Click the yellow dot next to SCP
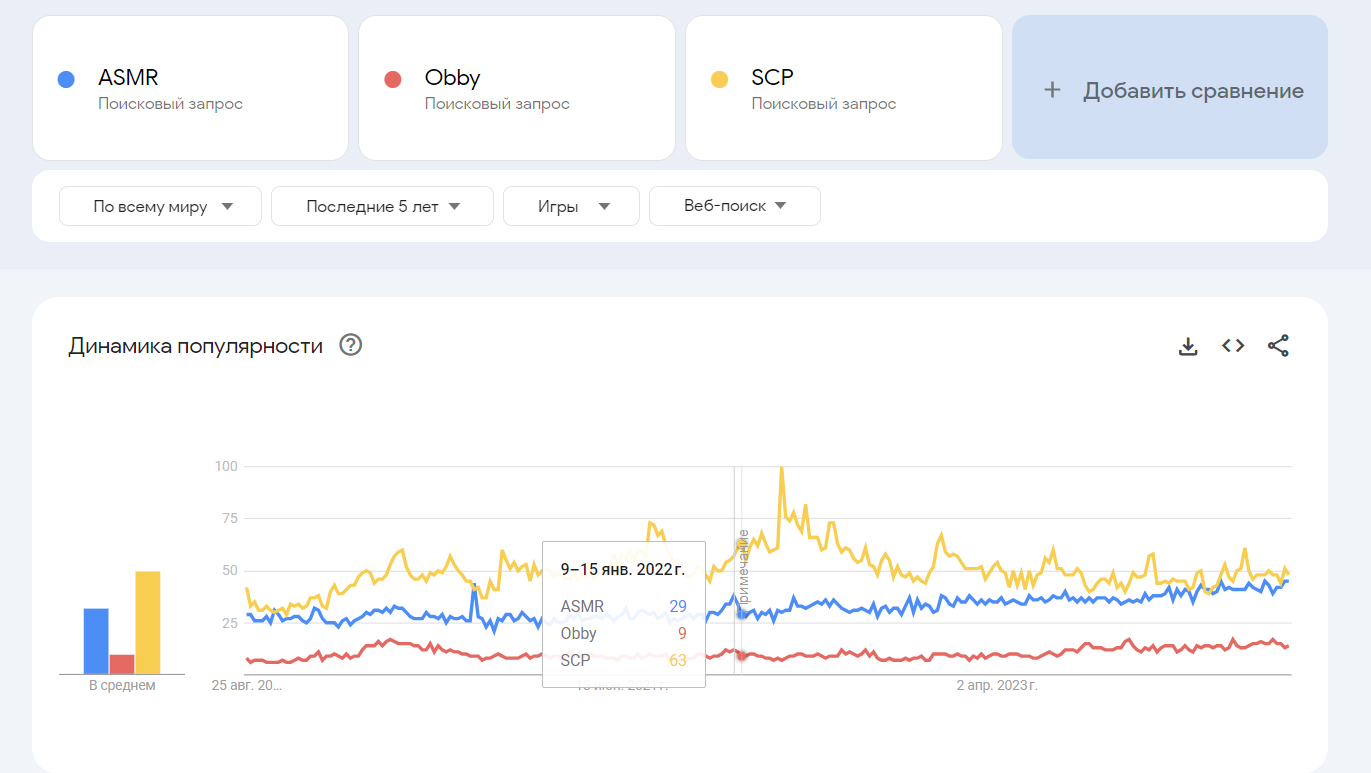 point(719,79)
